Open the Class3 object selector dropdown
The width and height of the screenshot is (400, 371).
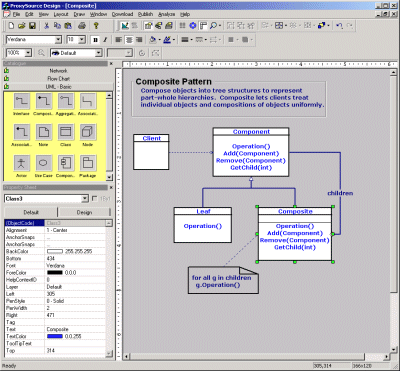coord(85,199)
